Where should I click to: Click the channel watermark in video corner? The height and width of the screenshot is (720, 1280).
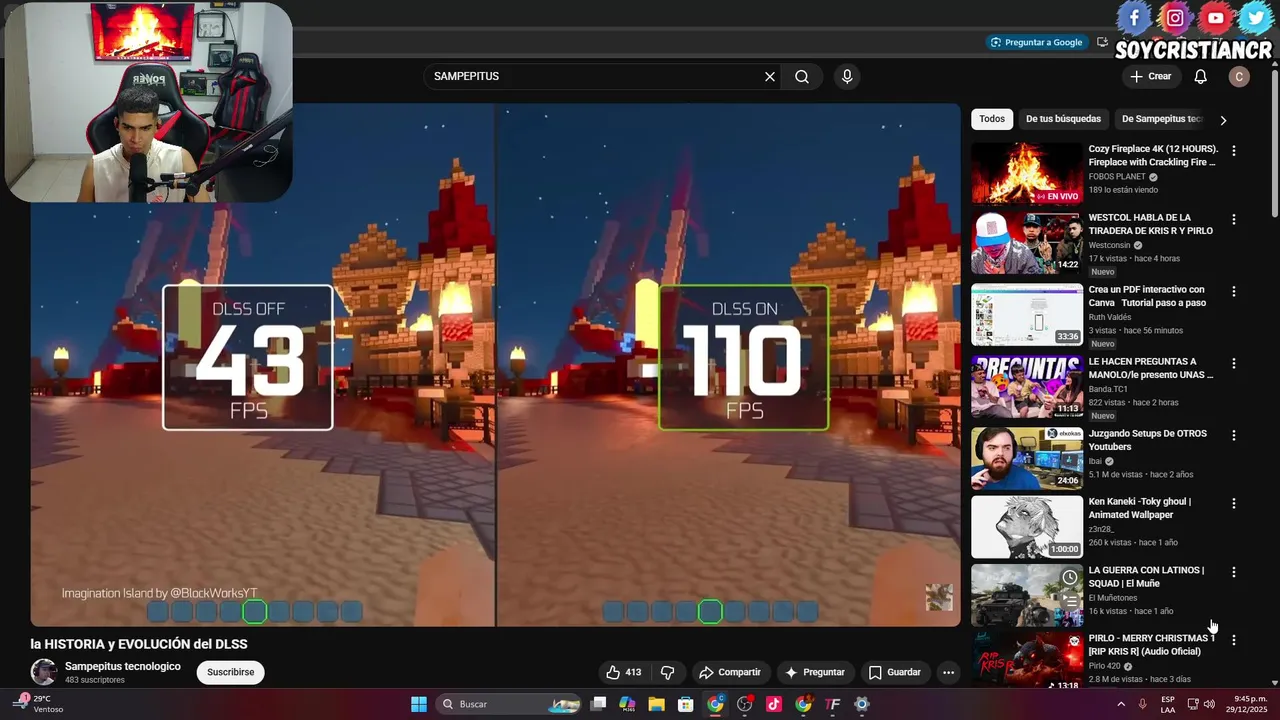click(939, 597)
